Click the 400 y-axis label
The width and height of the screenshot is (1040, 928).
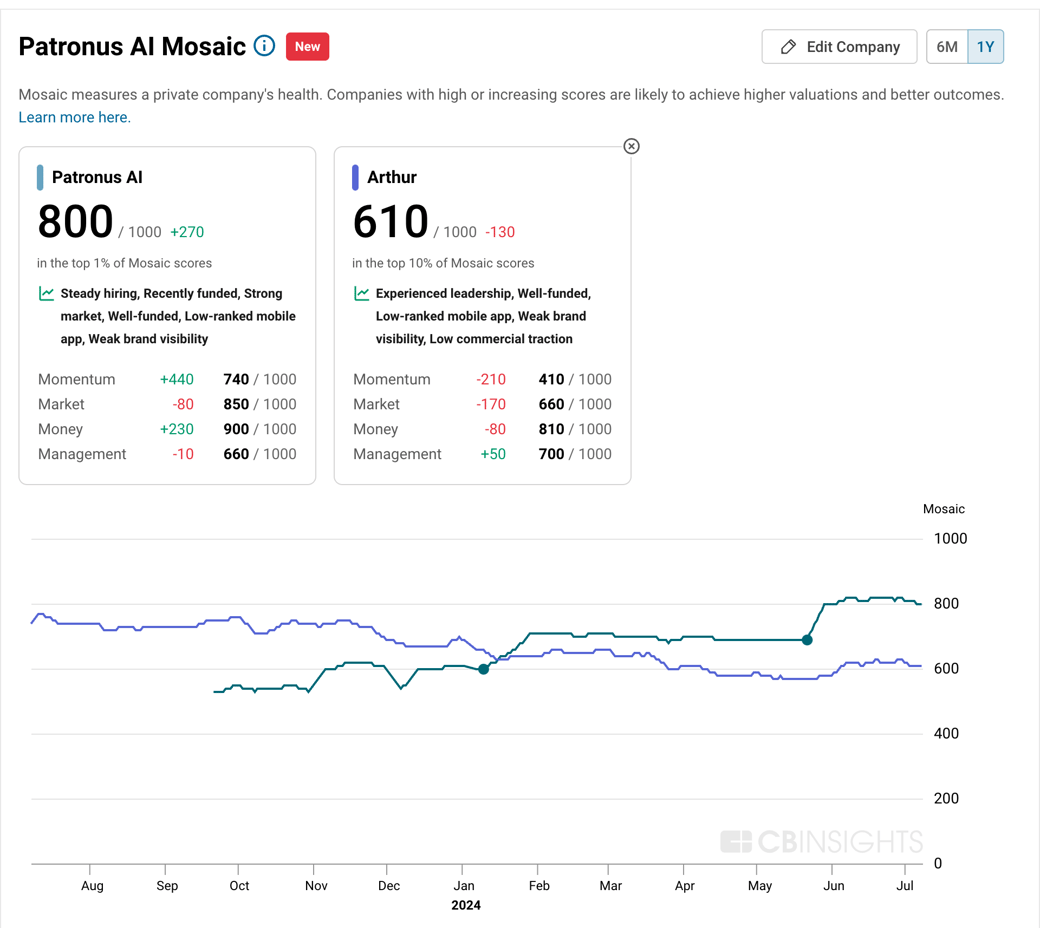coord(946,734)
